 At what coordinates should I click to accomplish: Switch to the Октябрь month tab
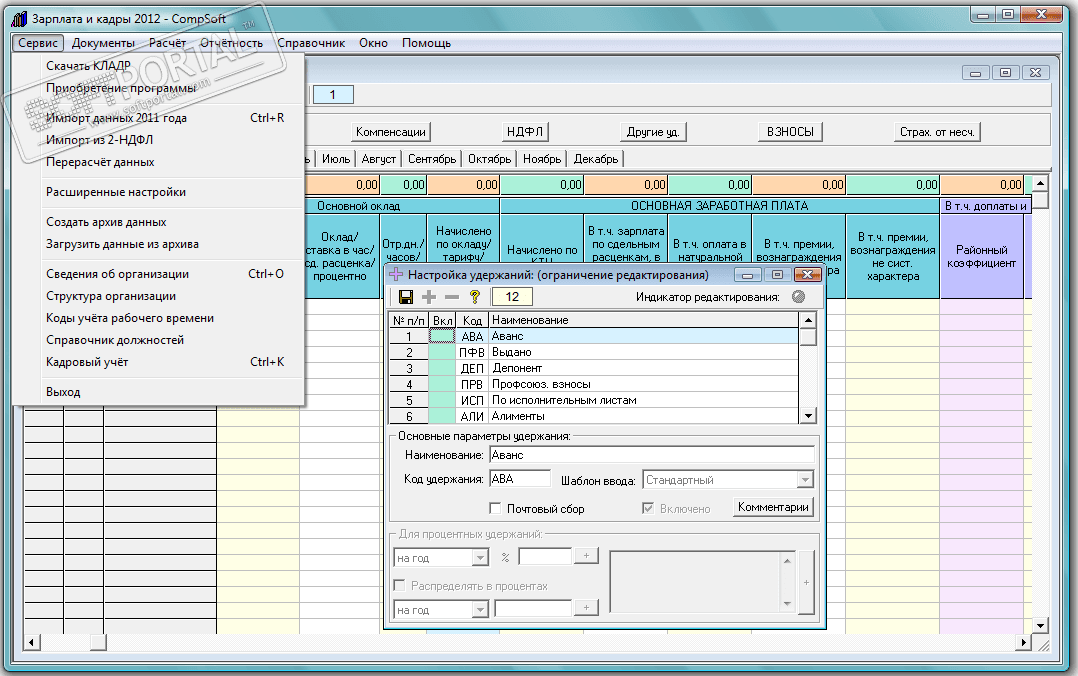point(490,159)
